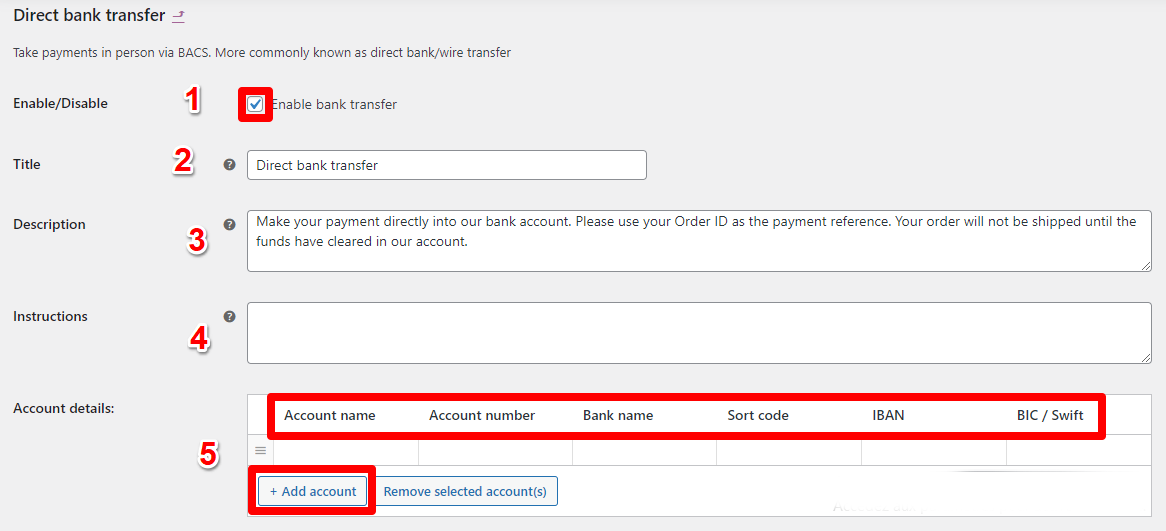
Task: Click Remove selected account(s) button
Action: [x=465, y=491]
